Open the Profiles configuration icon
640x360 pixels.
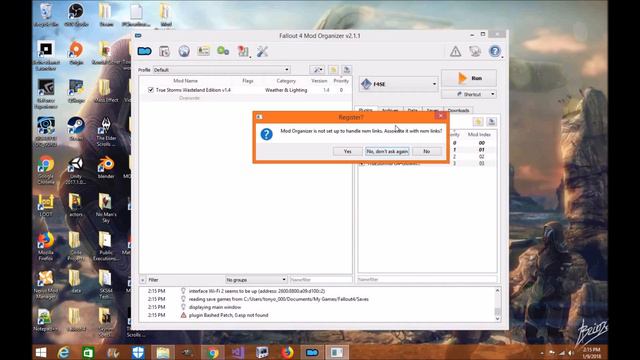pyautogui.click(x=203, y=51)
